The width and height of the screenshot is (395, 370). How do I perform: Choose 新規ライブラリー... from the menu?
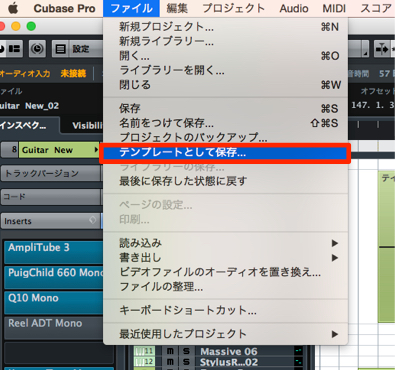[226, 41]
